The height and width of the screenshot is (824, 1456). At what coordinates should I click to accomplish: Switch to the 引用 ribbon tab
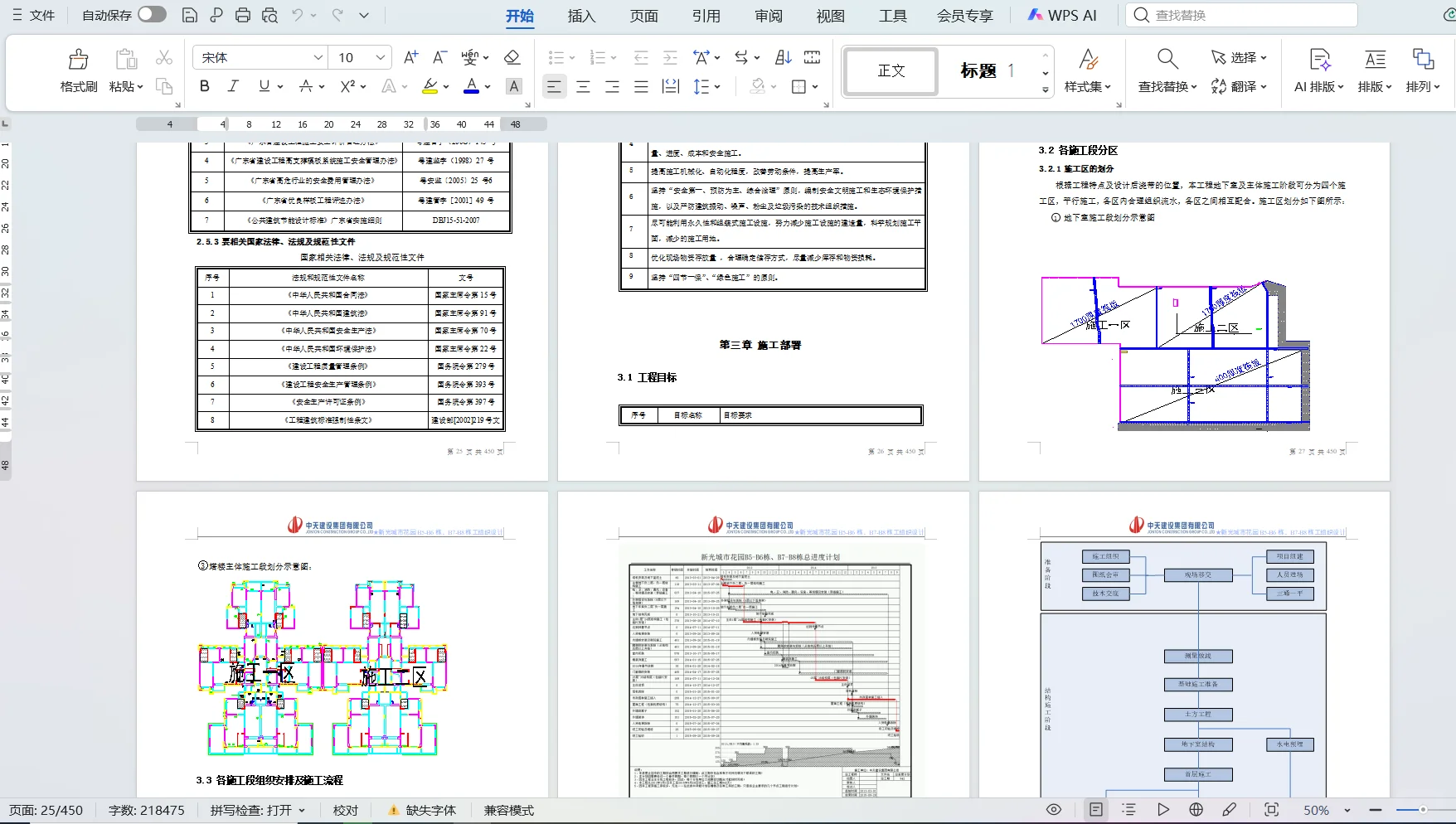click(706, 16)
